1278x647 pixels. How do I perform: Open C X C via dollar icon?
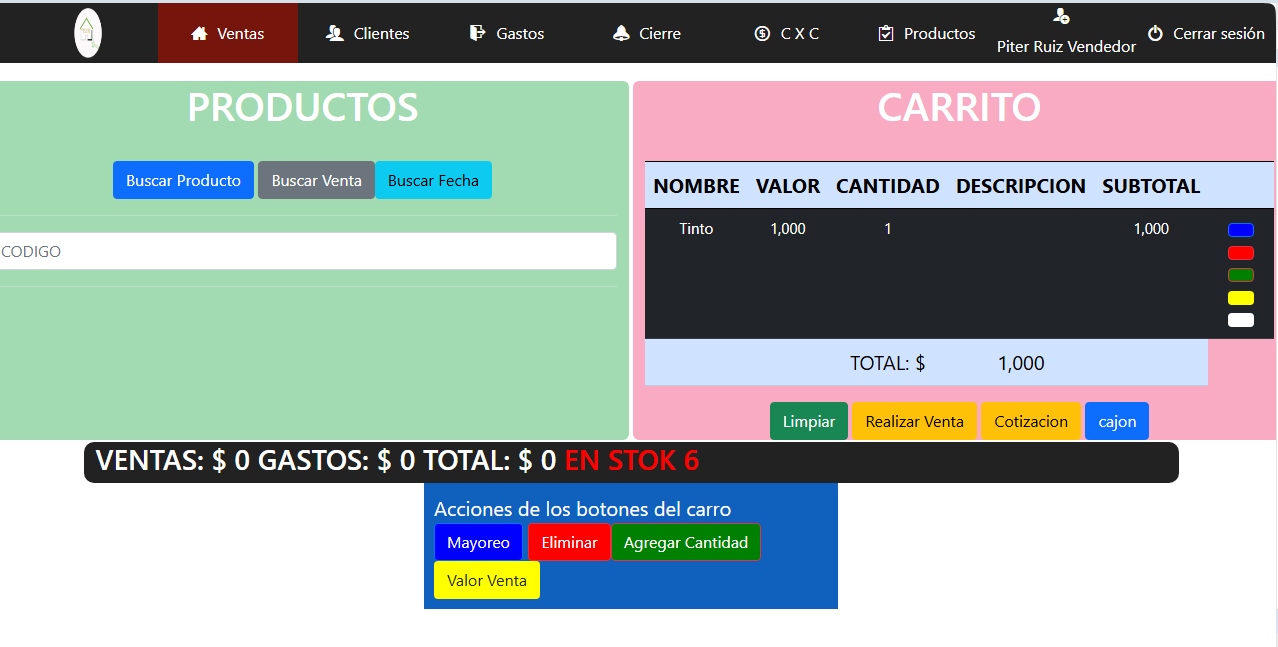(762, 33)
